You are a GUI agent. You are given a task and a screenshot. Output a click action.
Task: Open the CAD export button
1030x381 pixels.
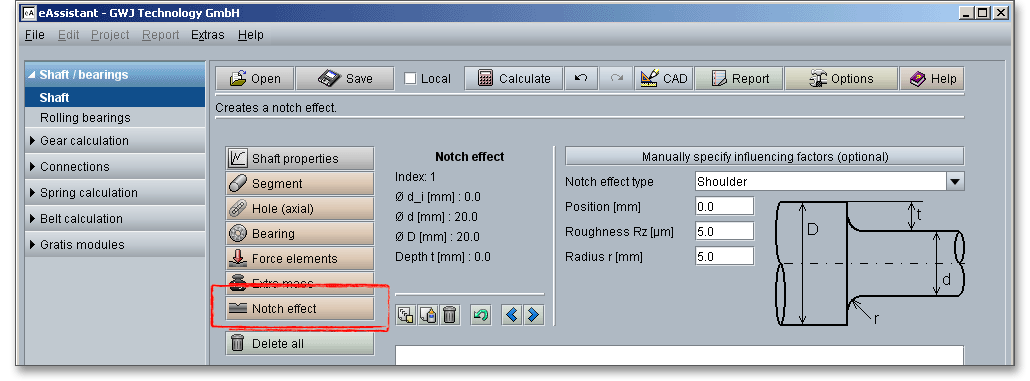point(663,78)
